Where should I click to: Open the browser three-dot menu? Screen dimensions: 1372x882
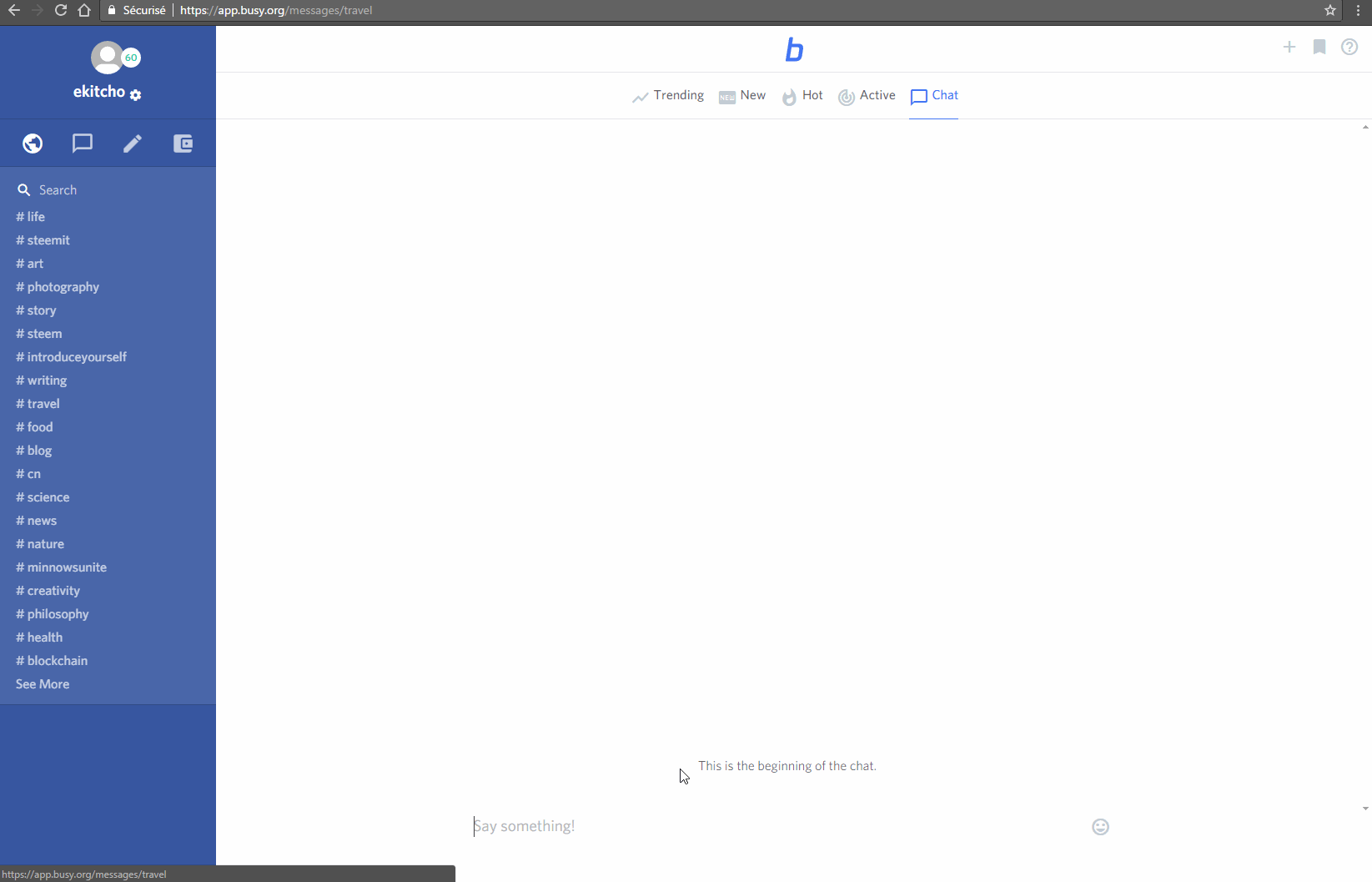[x=1359, y=10]
